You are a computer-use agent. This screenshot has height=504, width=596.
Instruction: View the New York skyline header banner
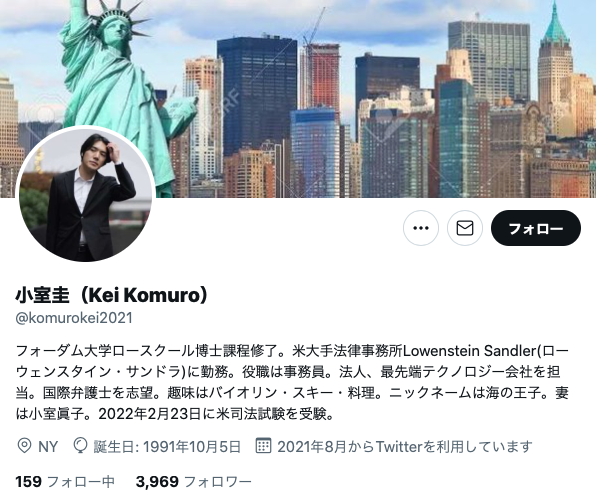point(298,99)
